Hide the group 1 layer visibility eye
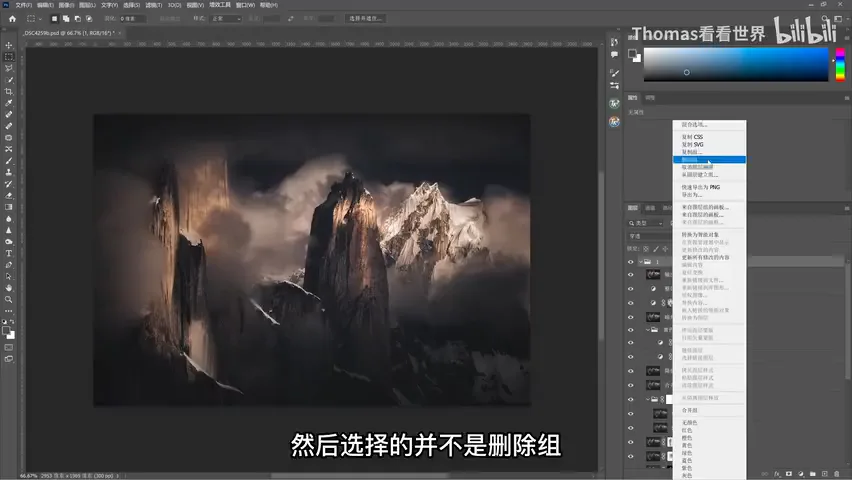852x480 pixels. click(631, 262)
